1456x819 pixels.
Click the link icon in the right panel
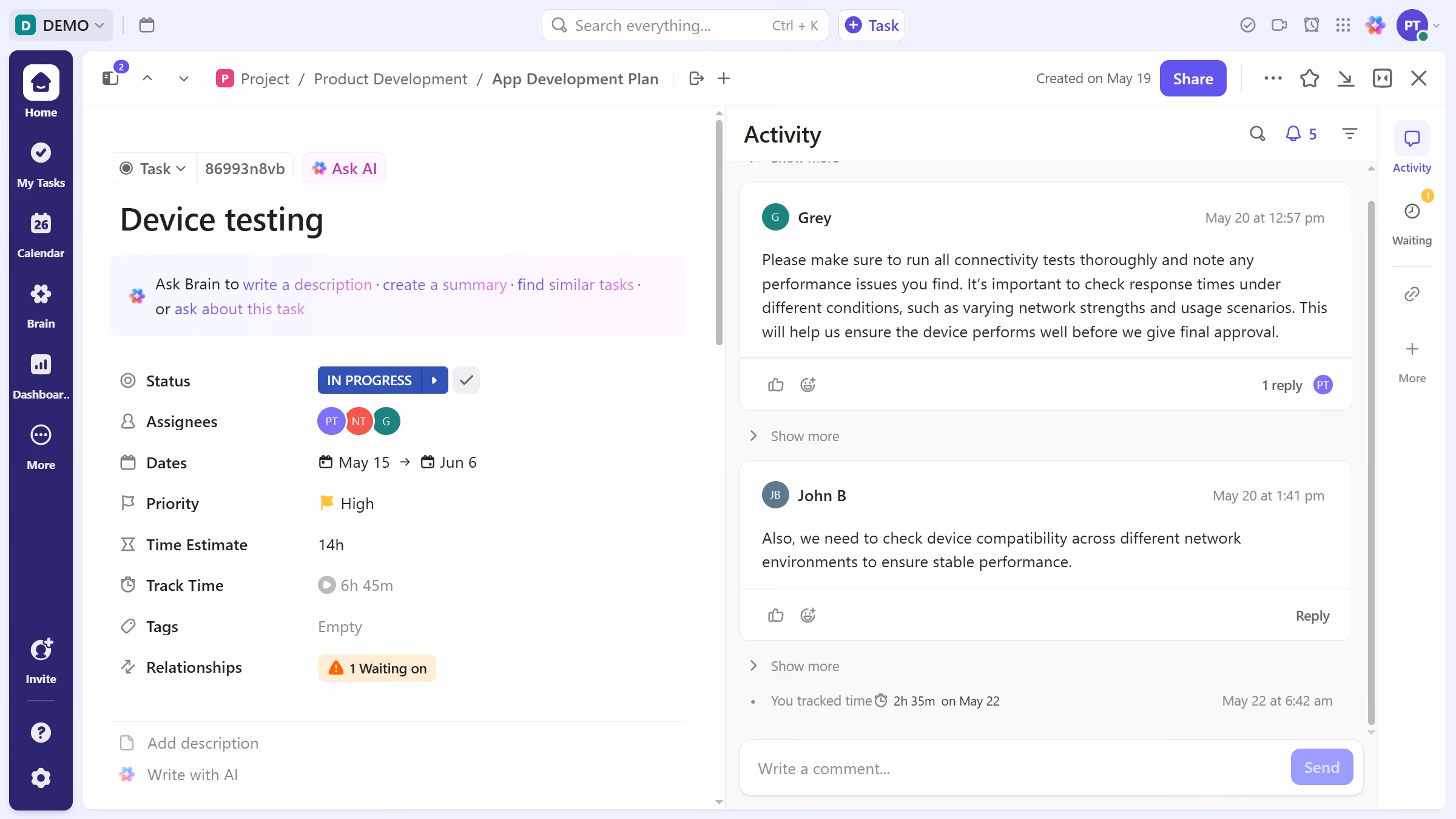point(1412,294)
